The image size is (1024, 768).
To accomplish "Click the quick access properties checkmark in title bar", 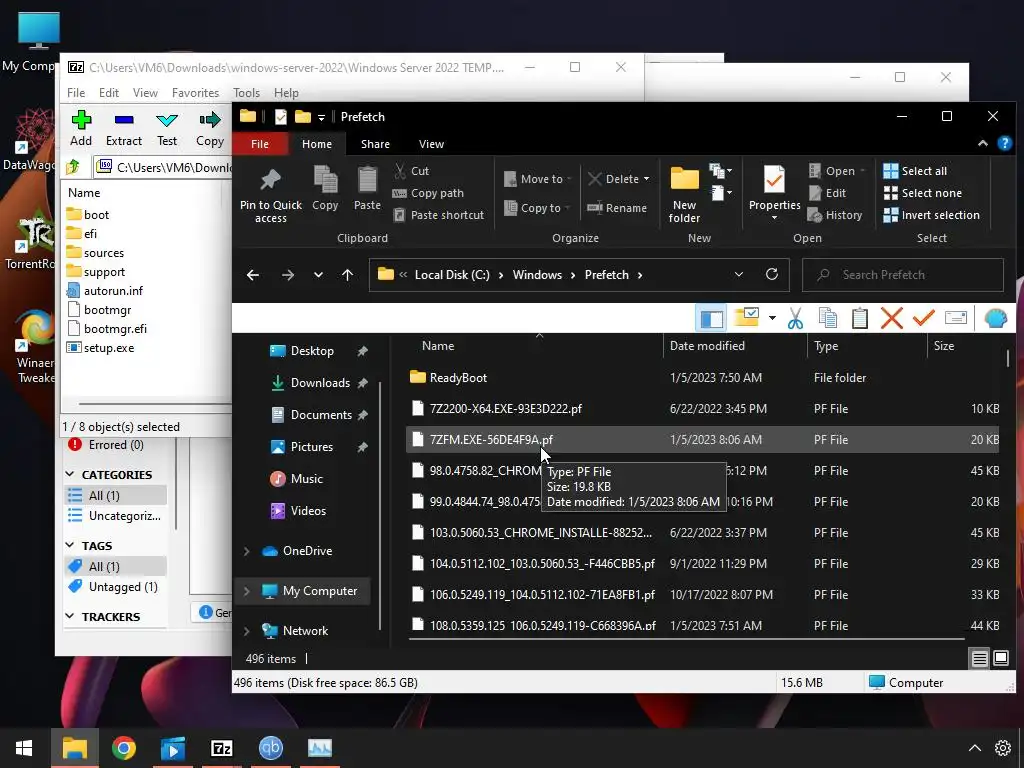I will (281, 117).
